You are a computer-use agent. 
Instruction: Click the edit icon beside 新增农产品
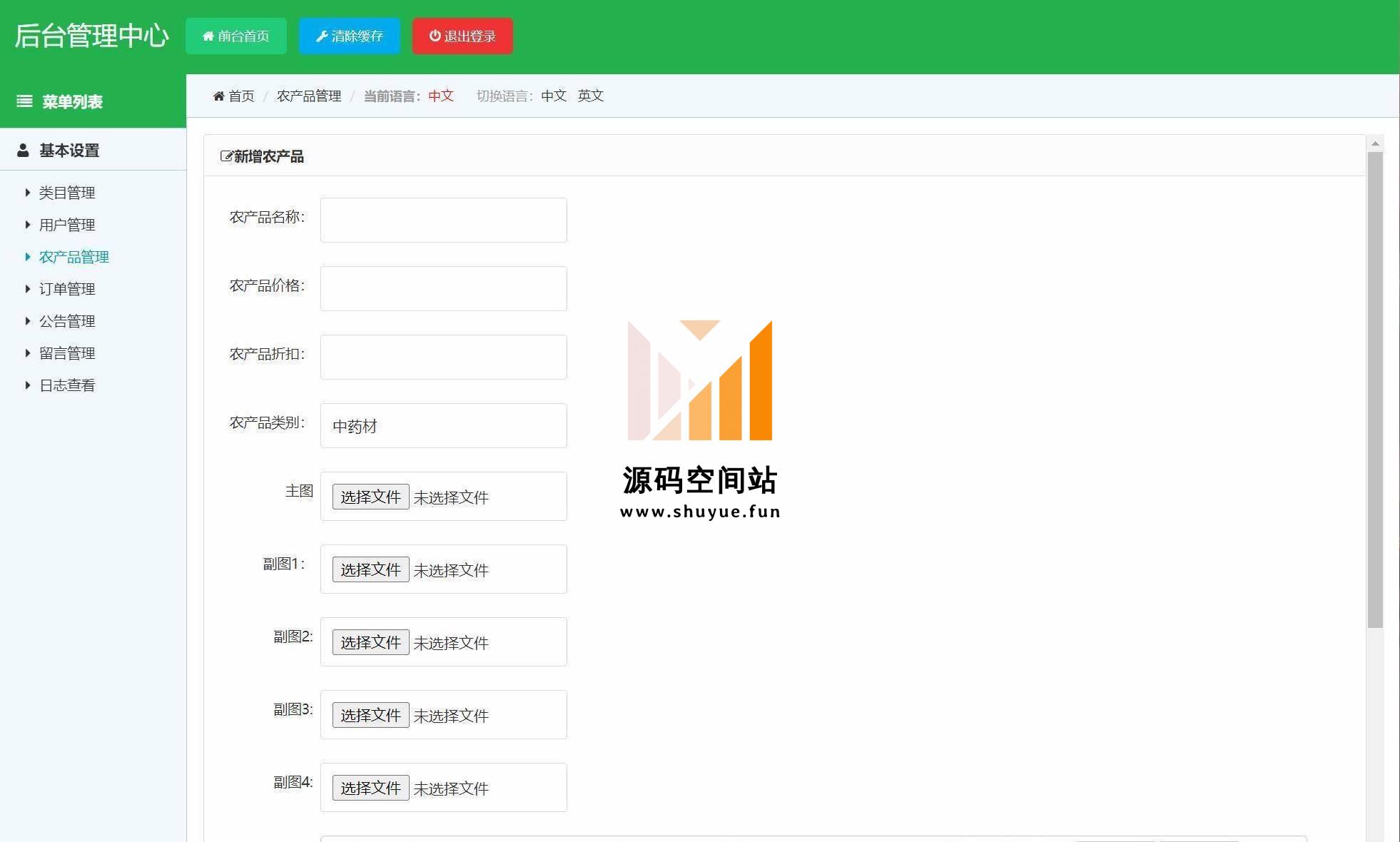tap(226, 156)
